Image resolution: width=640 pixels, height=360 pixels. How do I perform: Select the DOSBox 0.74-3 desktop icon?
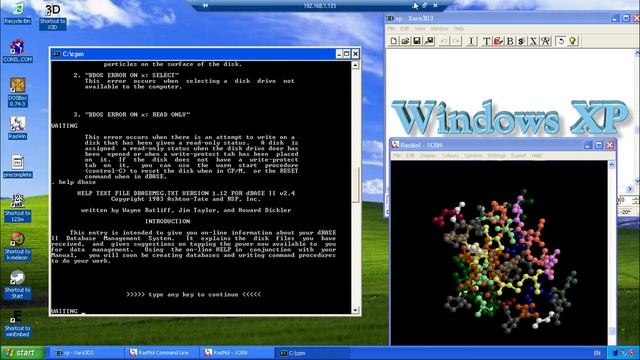point(18,93)
